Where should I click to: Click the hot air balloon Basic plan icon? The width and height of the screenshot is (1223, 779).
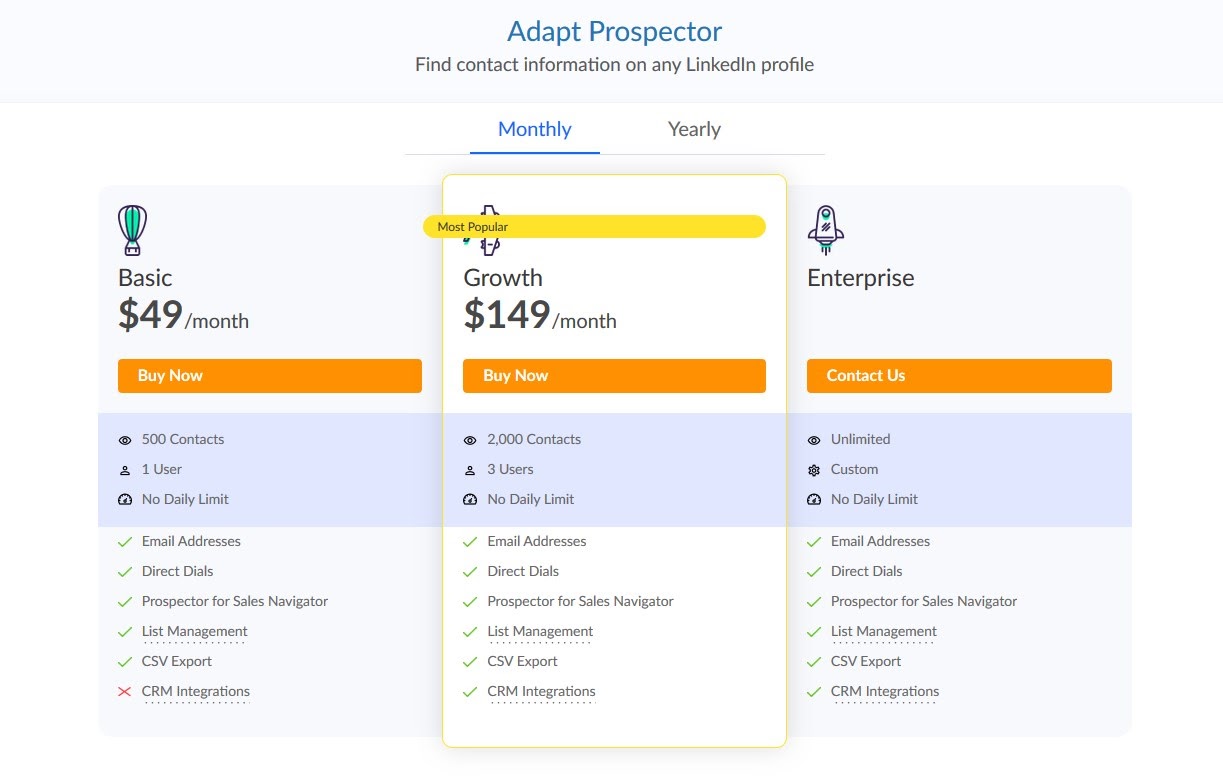133,230
